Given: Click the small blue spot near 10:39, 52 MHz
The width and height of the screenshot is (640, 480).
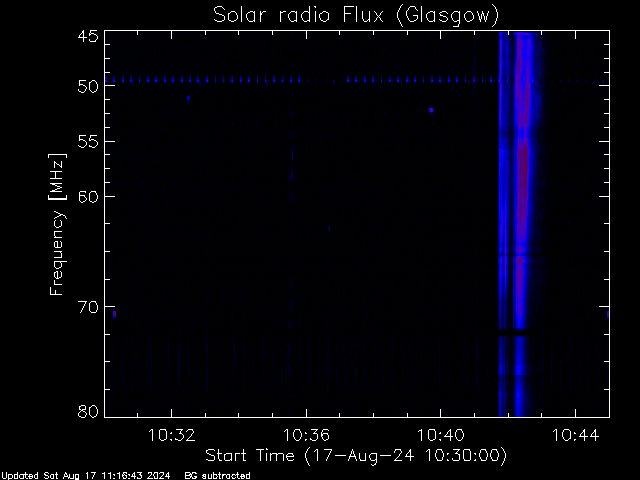Looking at the screenshot, I should tap(431, 110).
